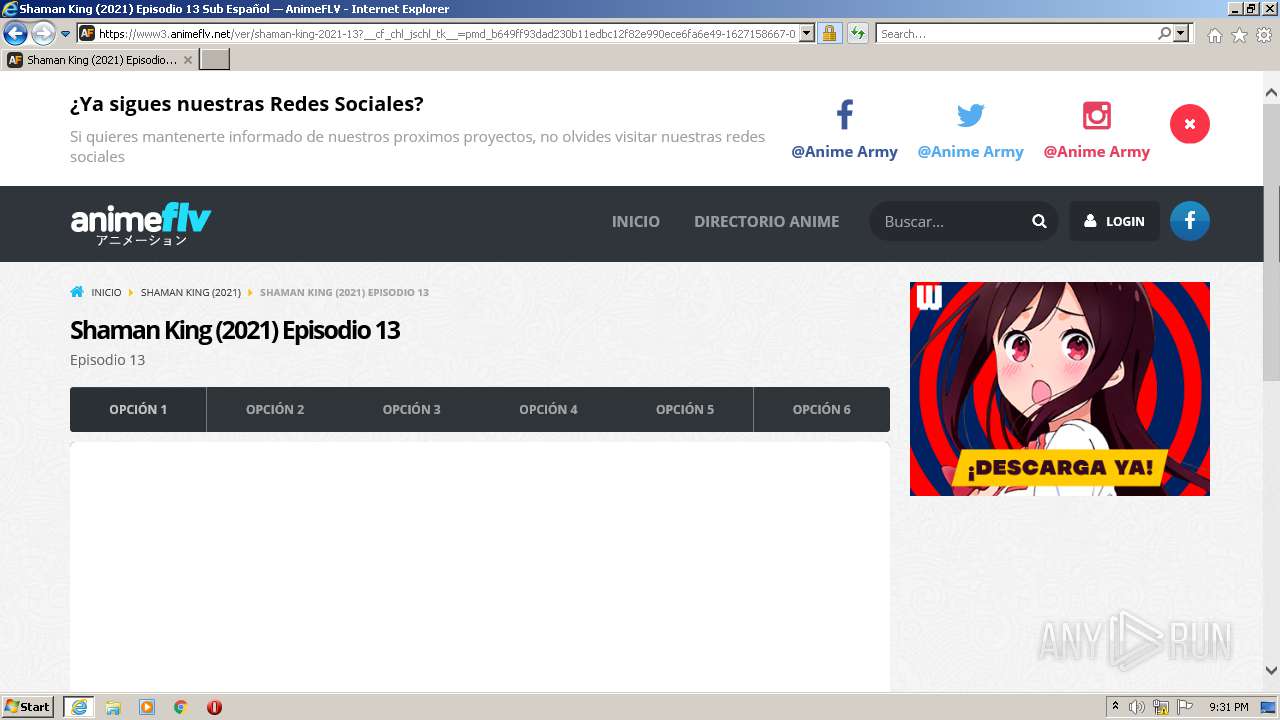Click the Shaman King (2021) Episodio 13 heading
The width and height of the screenshot is (1280, 720).
(x=235, y=330)
